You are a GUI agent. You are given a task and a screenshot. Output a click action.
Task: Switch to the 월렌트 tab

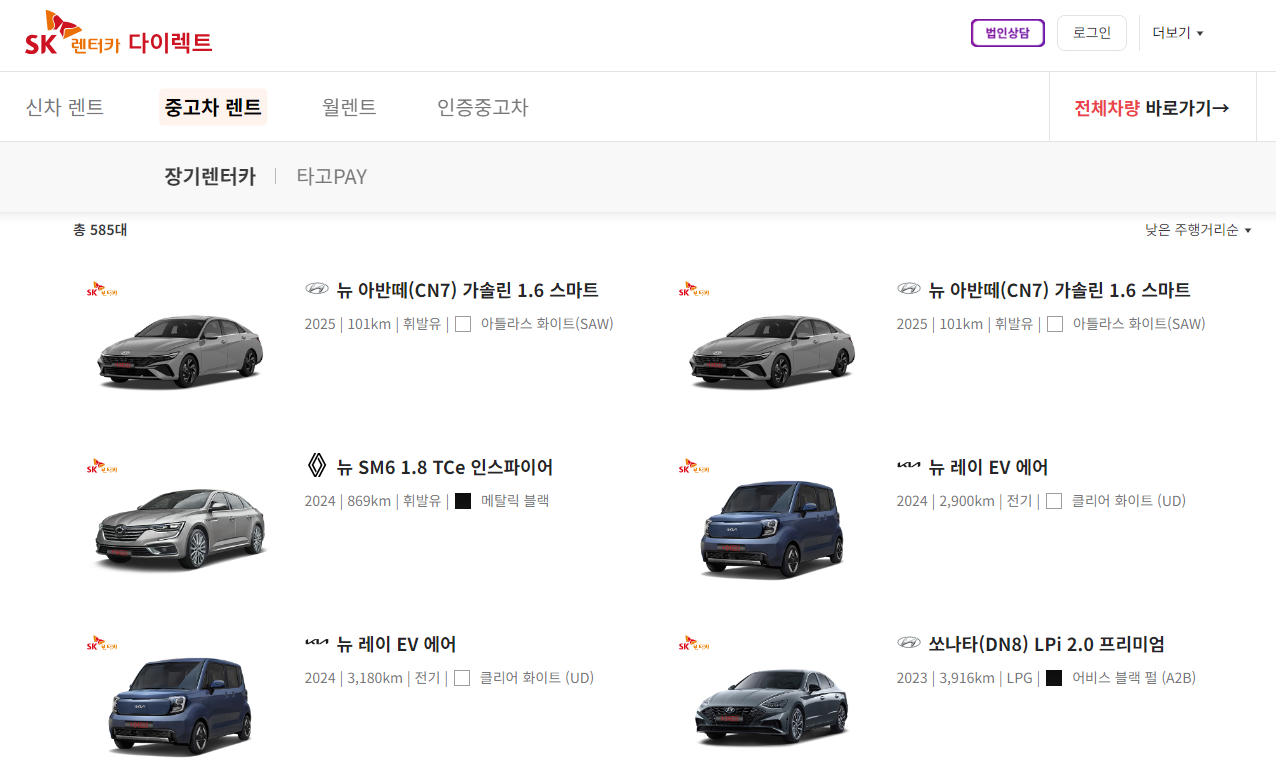click(349, 107)
